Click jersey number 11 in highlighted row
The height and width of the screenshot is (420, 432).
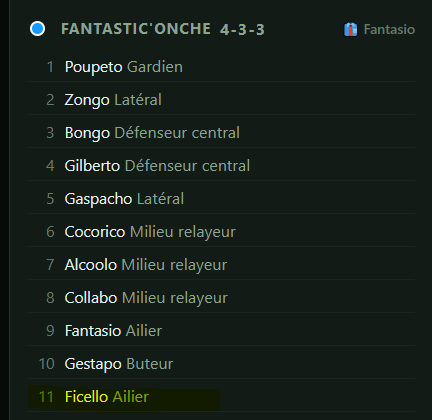46,397
